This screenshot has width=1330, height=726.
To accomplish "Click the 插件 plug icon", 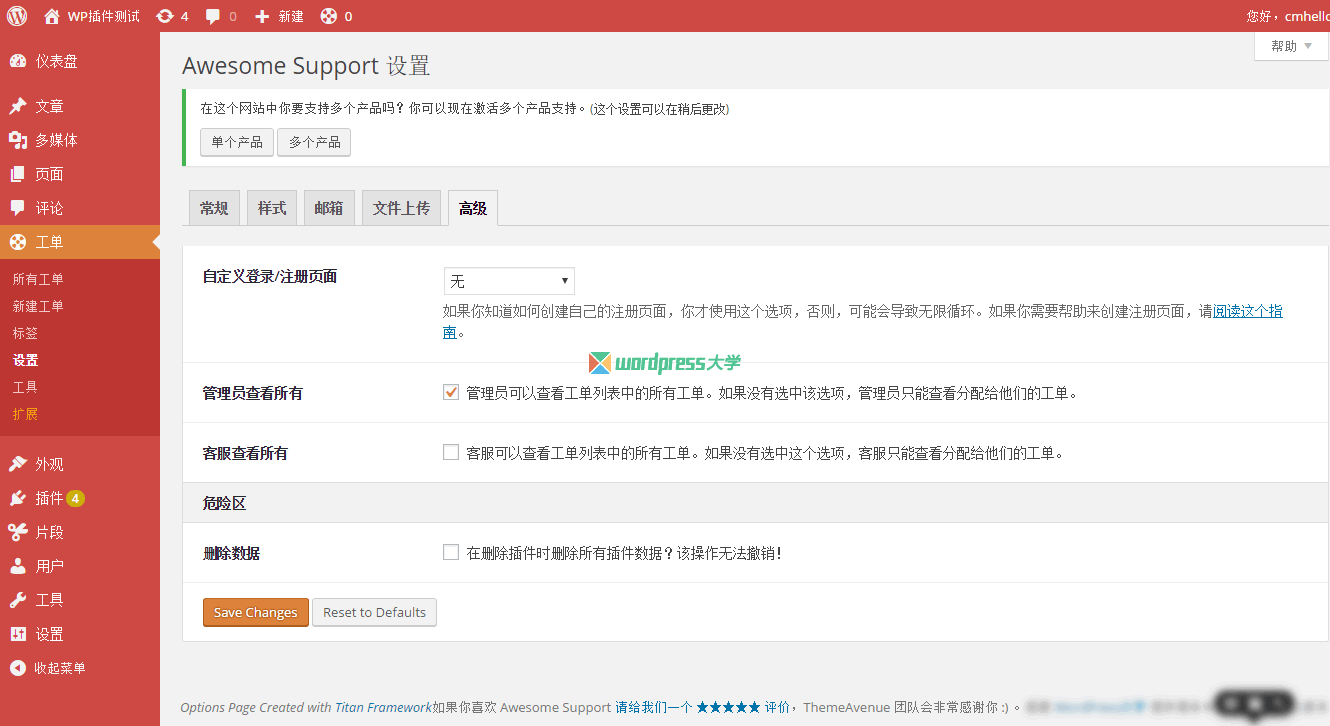I will coord(18,498).
